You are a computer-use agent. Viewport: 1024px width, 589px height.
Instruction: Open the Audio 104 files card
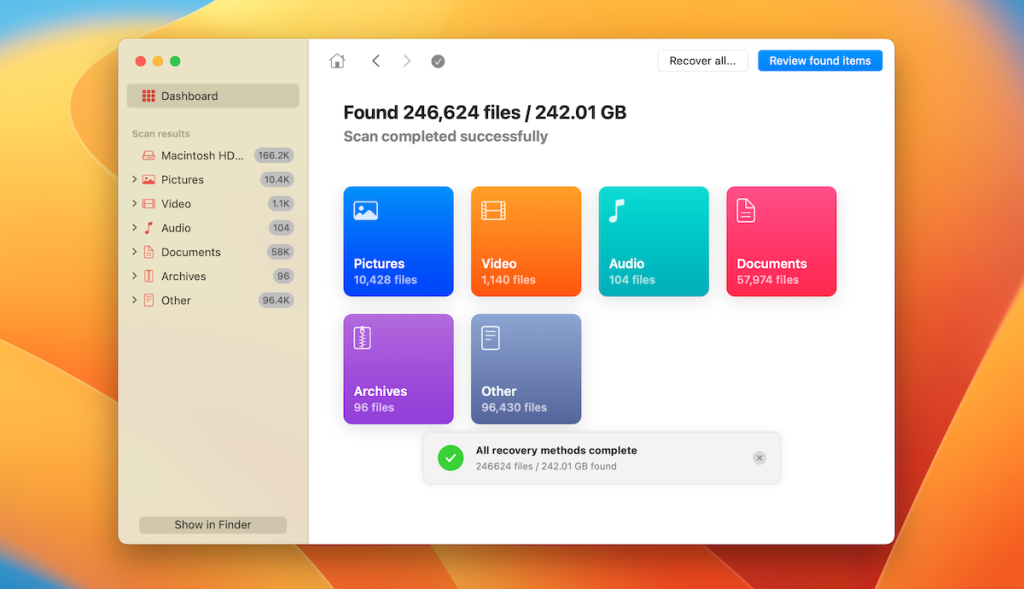(654, 242)
